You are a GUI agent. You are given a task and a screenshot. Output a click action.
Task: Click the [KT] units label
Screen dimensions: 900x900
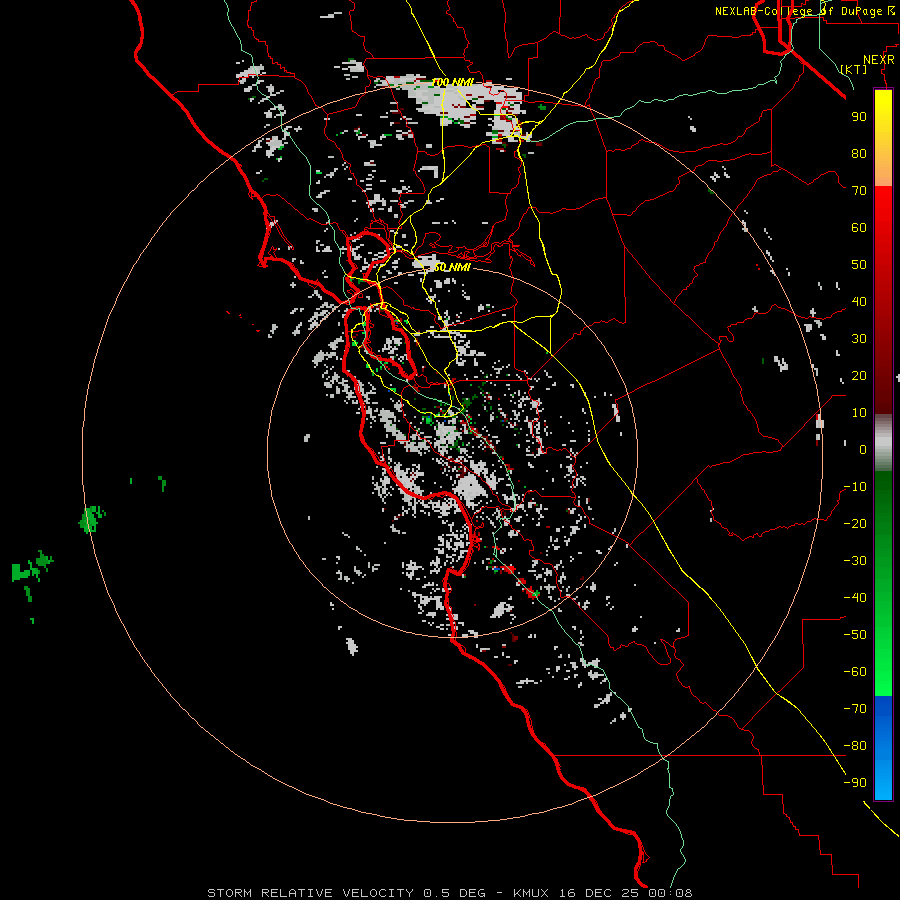click(x=854, y=69)
